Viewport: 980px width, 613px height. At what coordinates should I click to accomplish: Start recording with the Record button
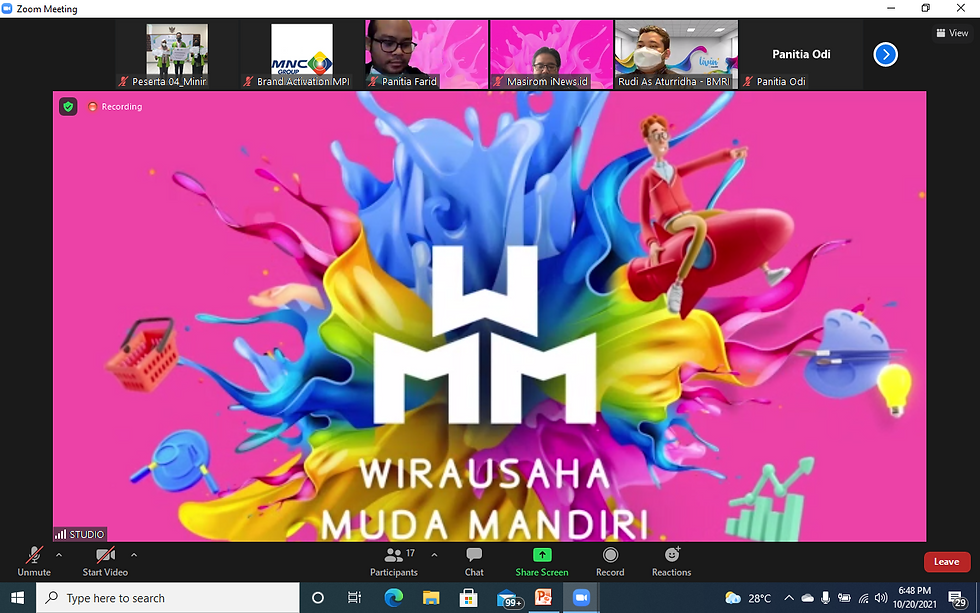click(x=610, y=562)
